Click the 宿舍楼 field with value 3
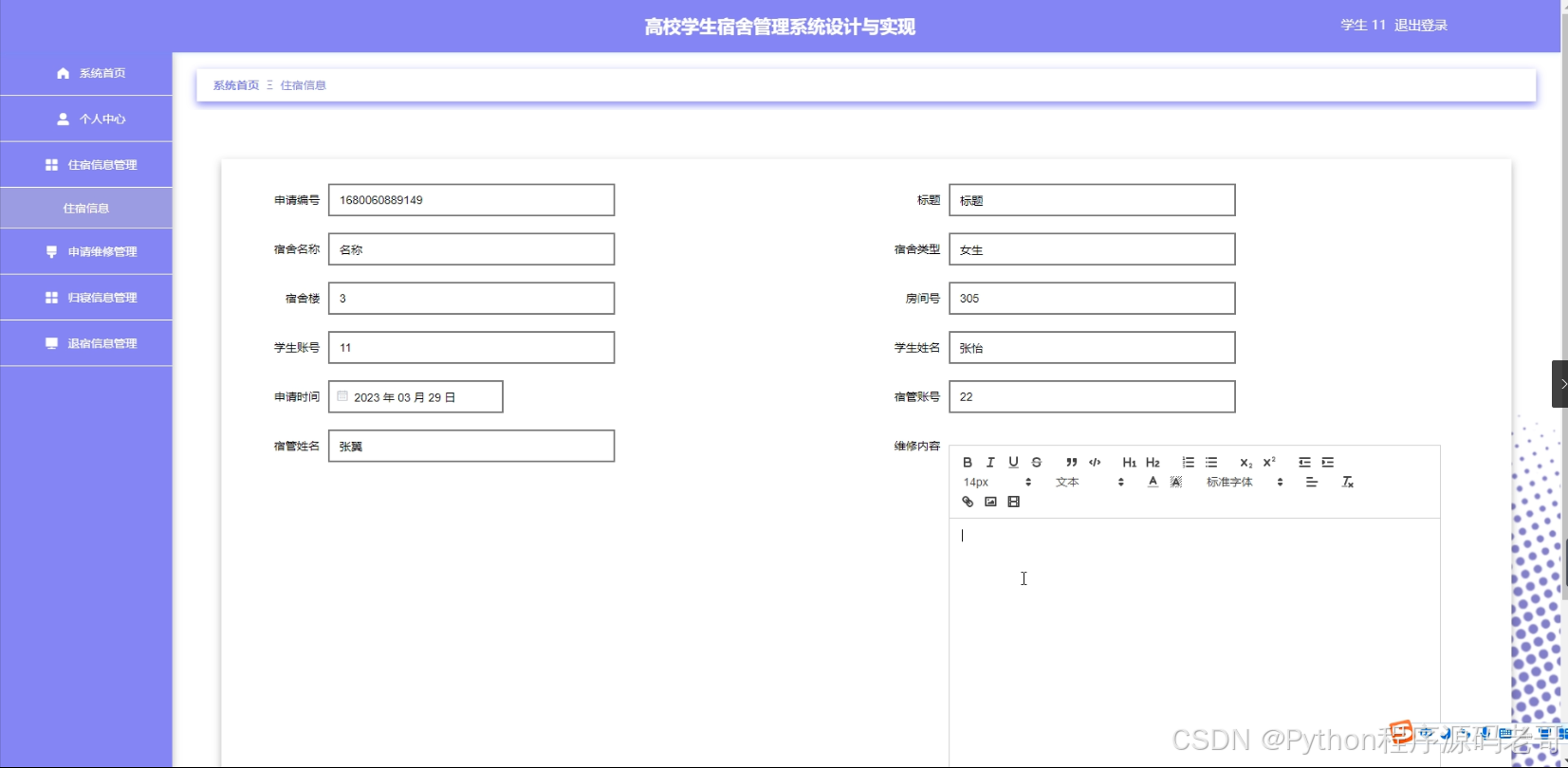 pos(471,299)
